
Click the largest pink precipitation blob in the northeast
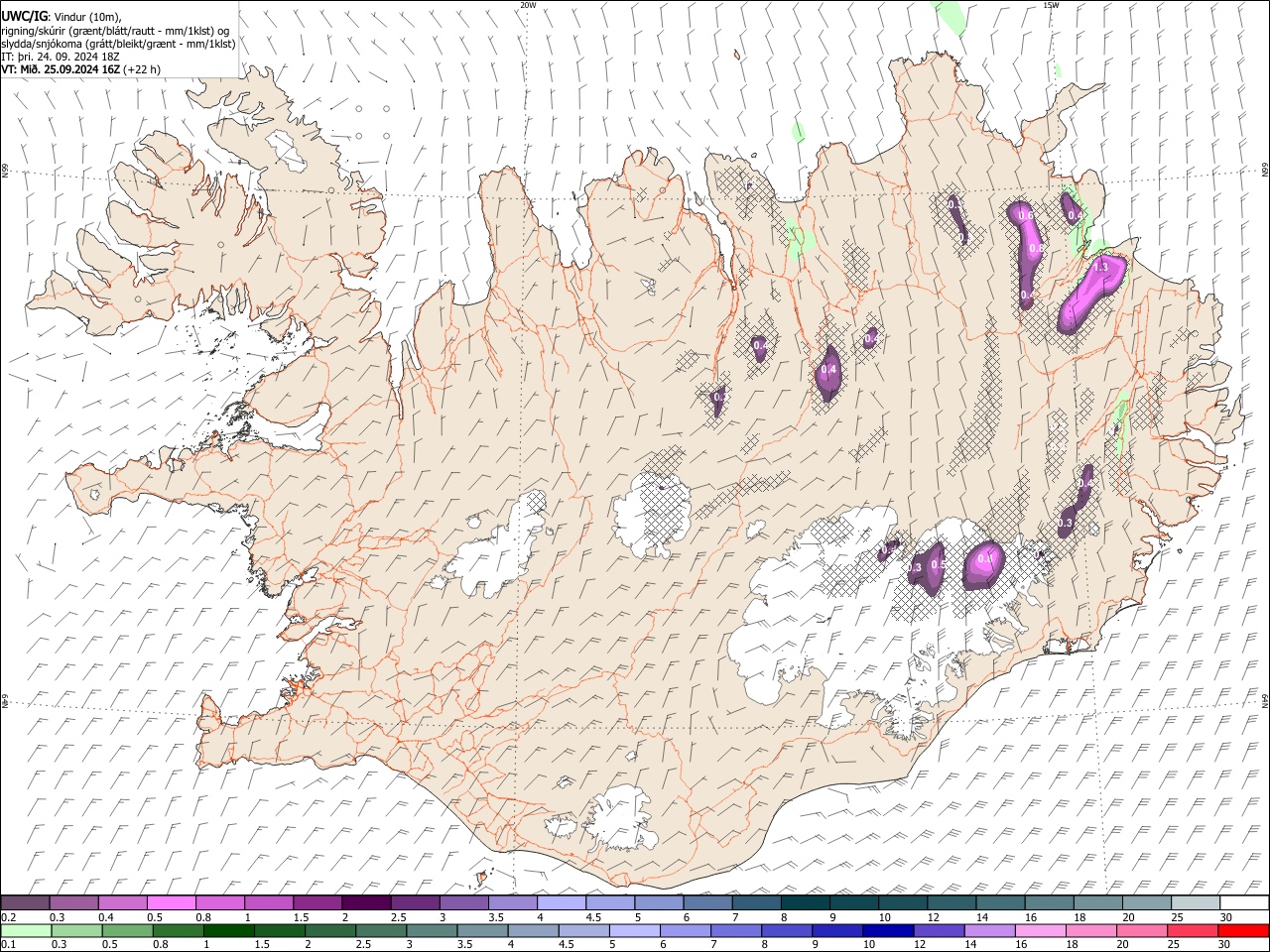click(x=1092, y=293)
